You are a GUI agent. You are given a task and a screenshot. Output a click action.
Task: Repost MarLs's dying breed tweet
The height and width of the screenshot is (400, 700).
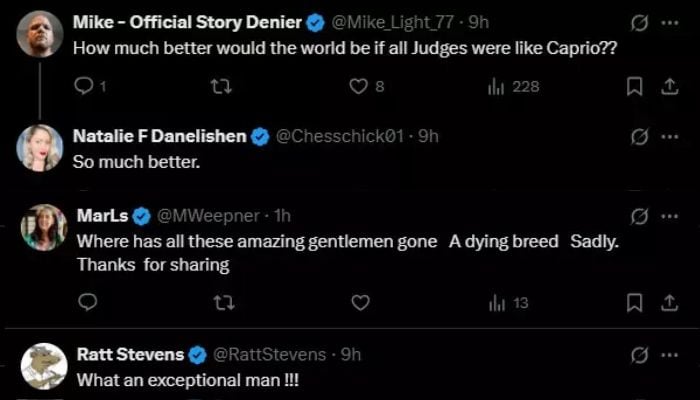[223, 302]
